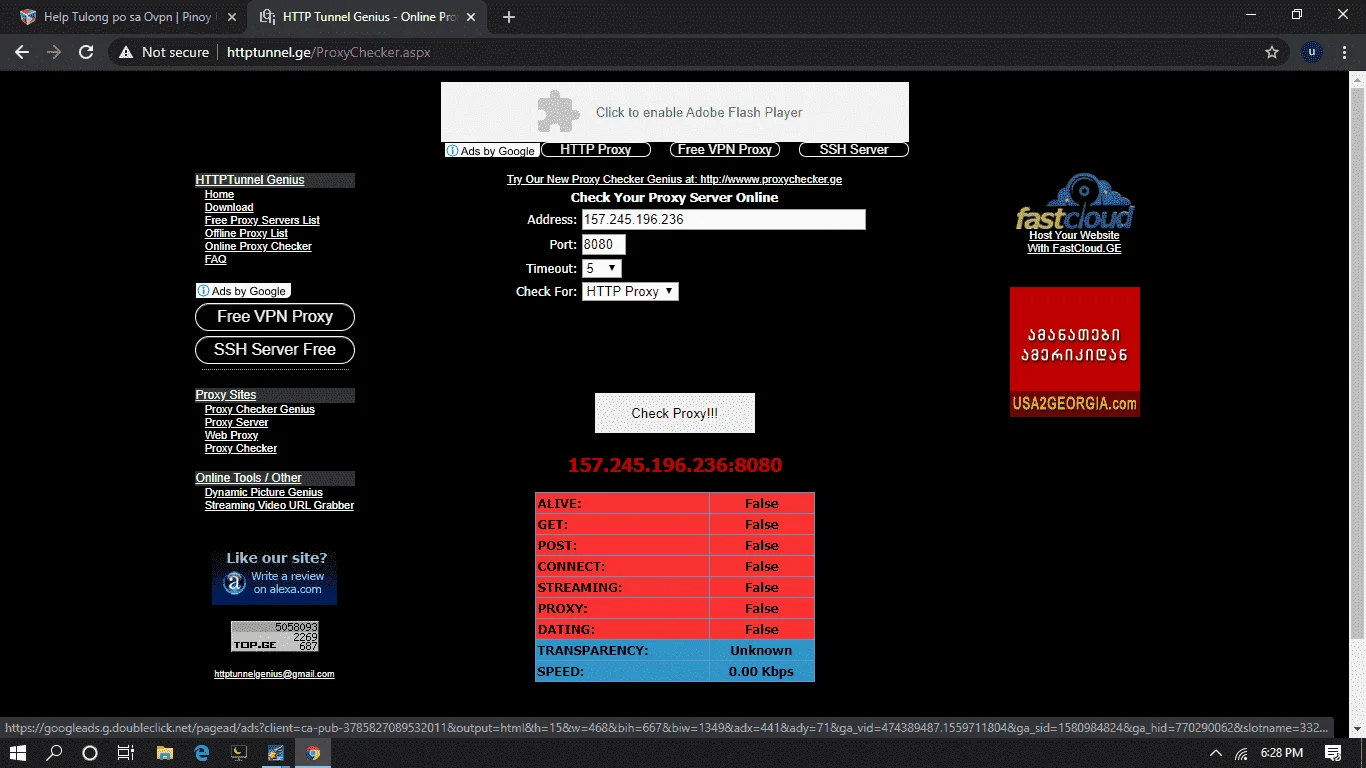This screenshot has height=768, width=1366.
Task: Click the 0.00 Kbps speed value
Action: pyautogui.click(x=761, y=671)
